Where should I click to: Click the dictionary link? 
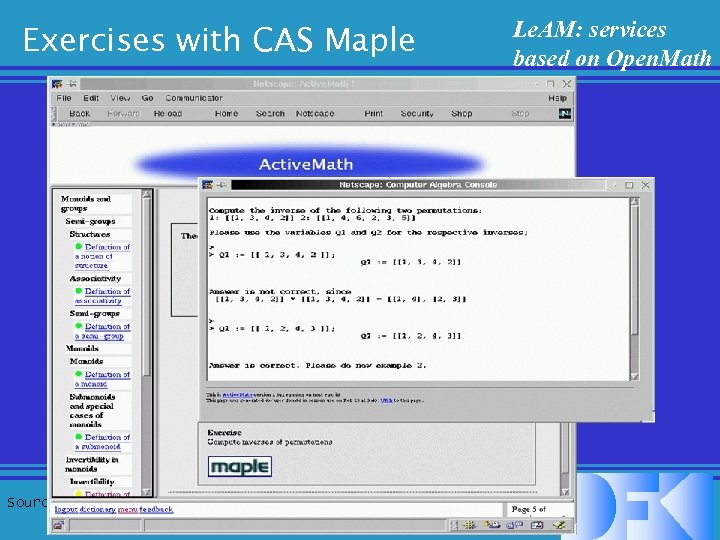click(x=98, y=509)
